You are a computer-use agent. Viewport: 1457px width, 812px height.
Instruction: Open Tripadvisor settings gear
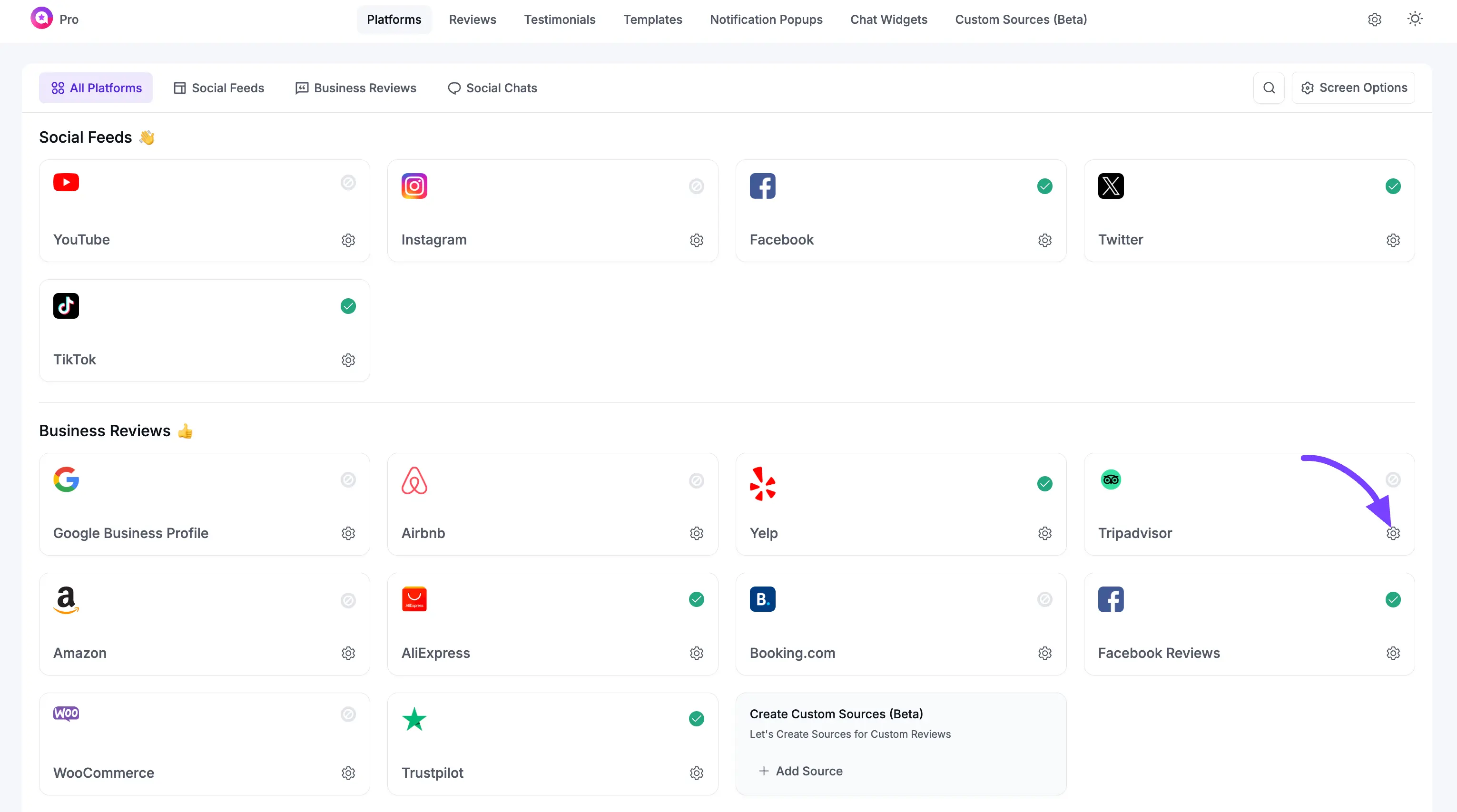pos(1392,533)
